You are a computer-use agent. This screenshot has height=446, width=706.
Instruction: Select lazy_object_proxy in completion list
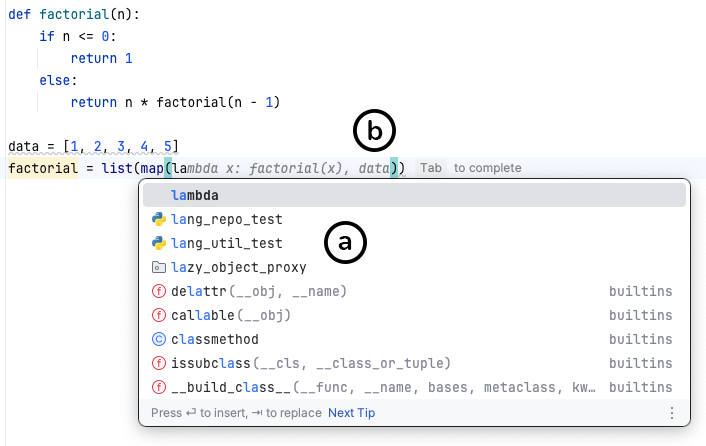(x=239, y=267)
